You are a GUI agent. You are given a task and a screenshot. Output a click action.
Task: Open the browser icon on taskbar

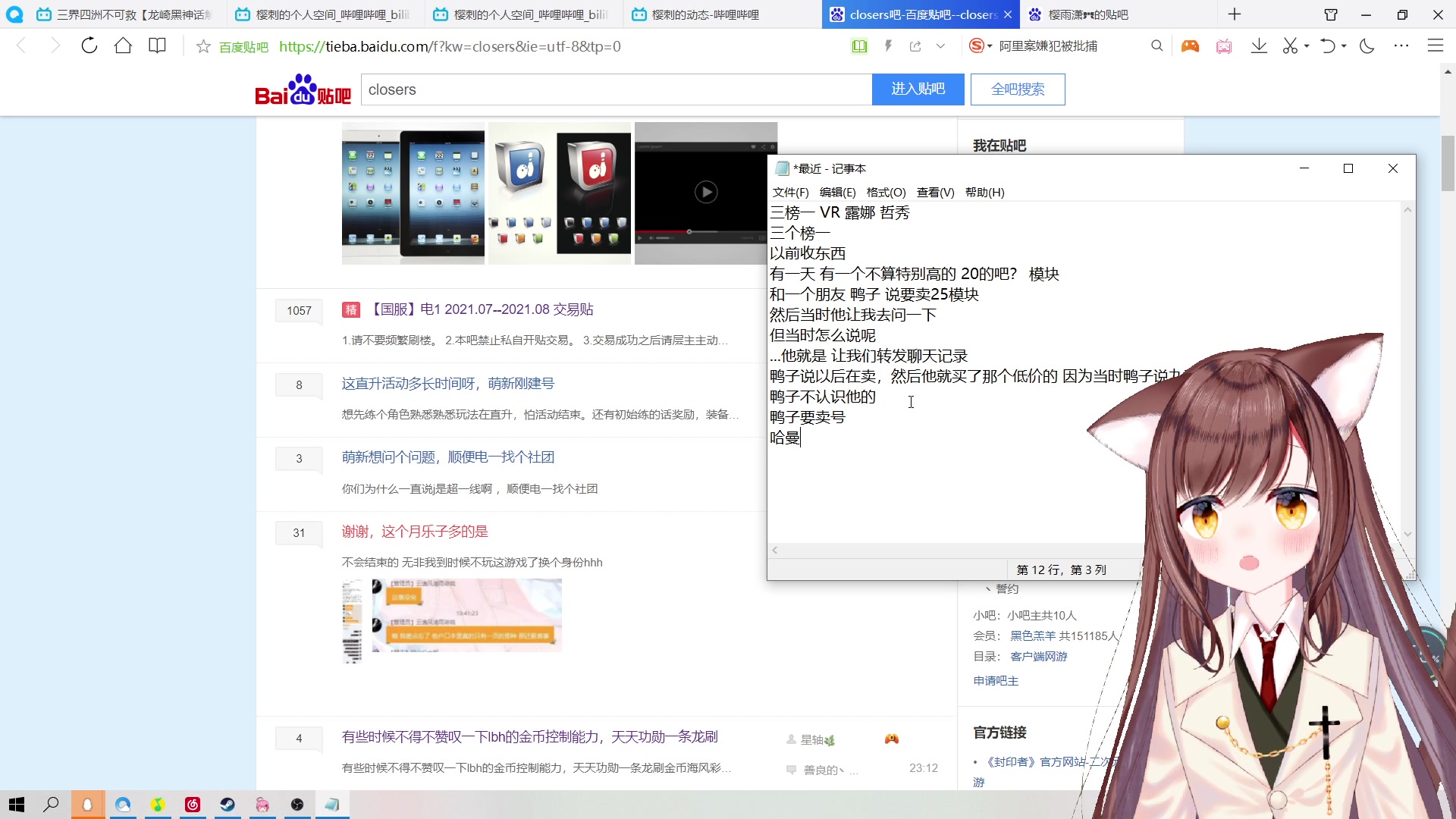tap(123, 805)
